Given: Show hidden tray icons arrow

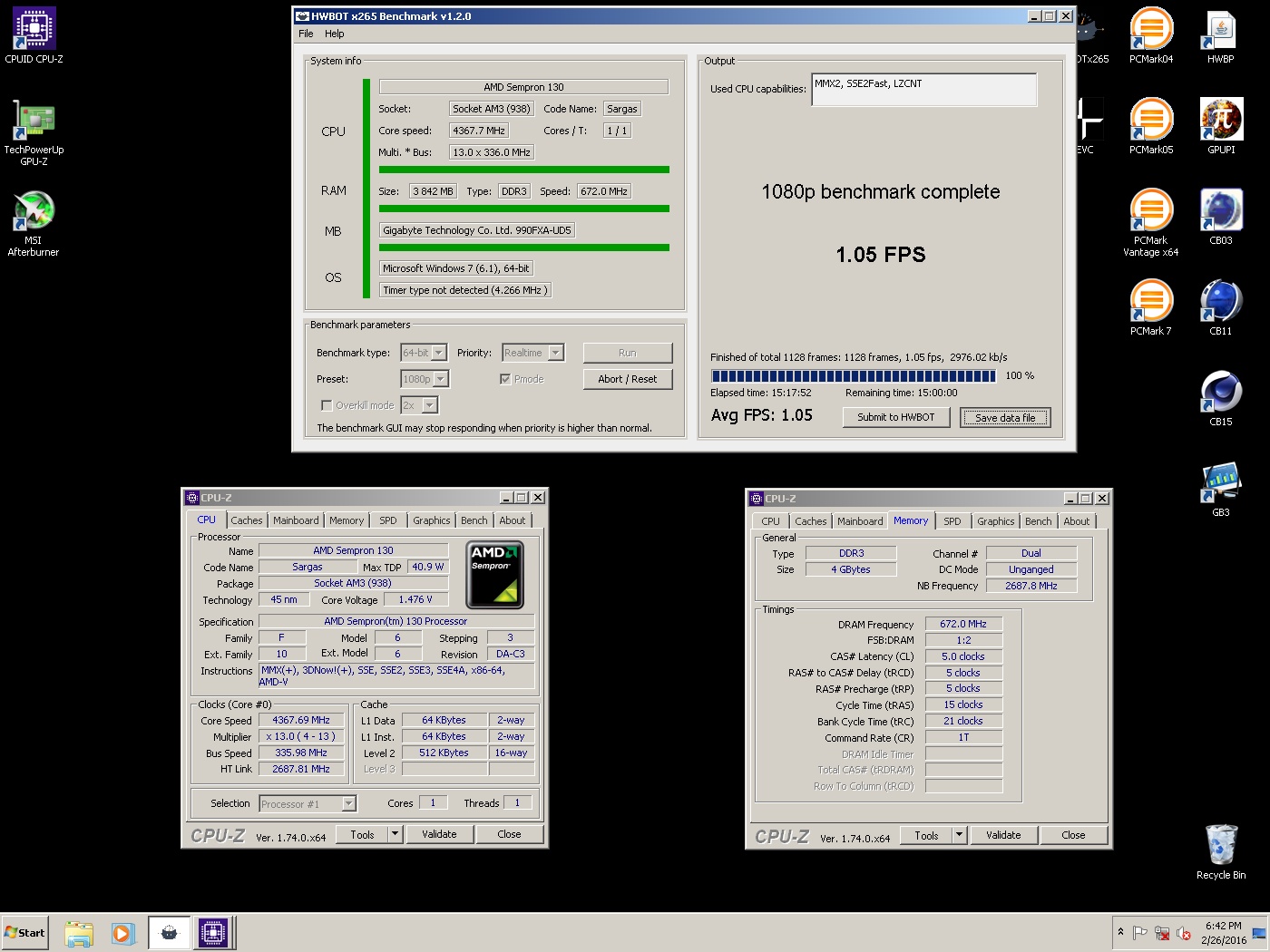Looking at the screenshot, I should tap(1121, 932).
